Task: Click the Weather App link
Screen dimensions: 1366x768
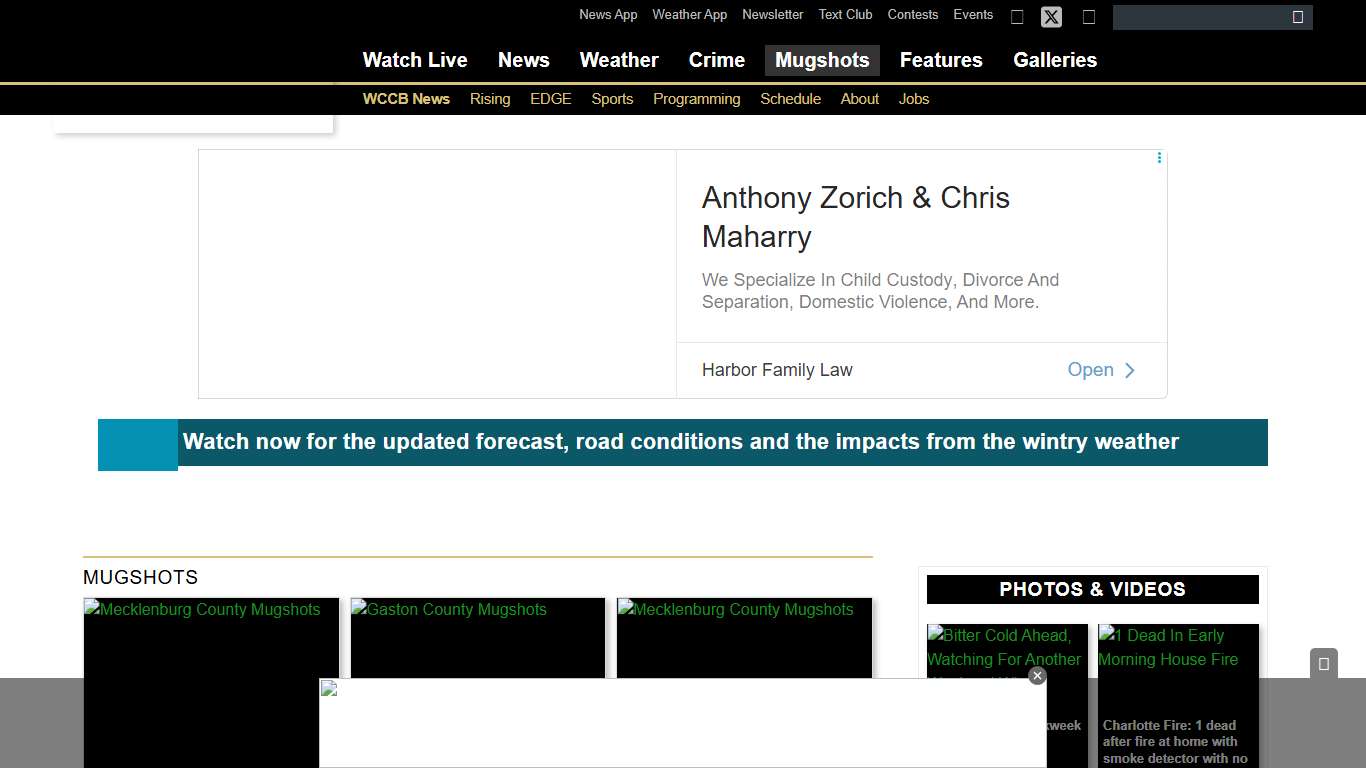Action: (x=689, y=15)
